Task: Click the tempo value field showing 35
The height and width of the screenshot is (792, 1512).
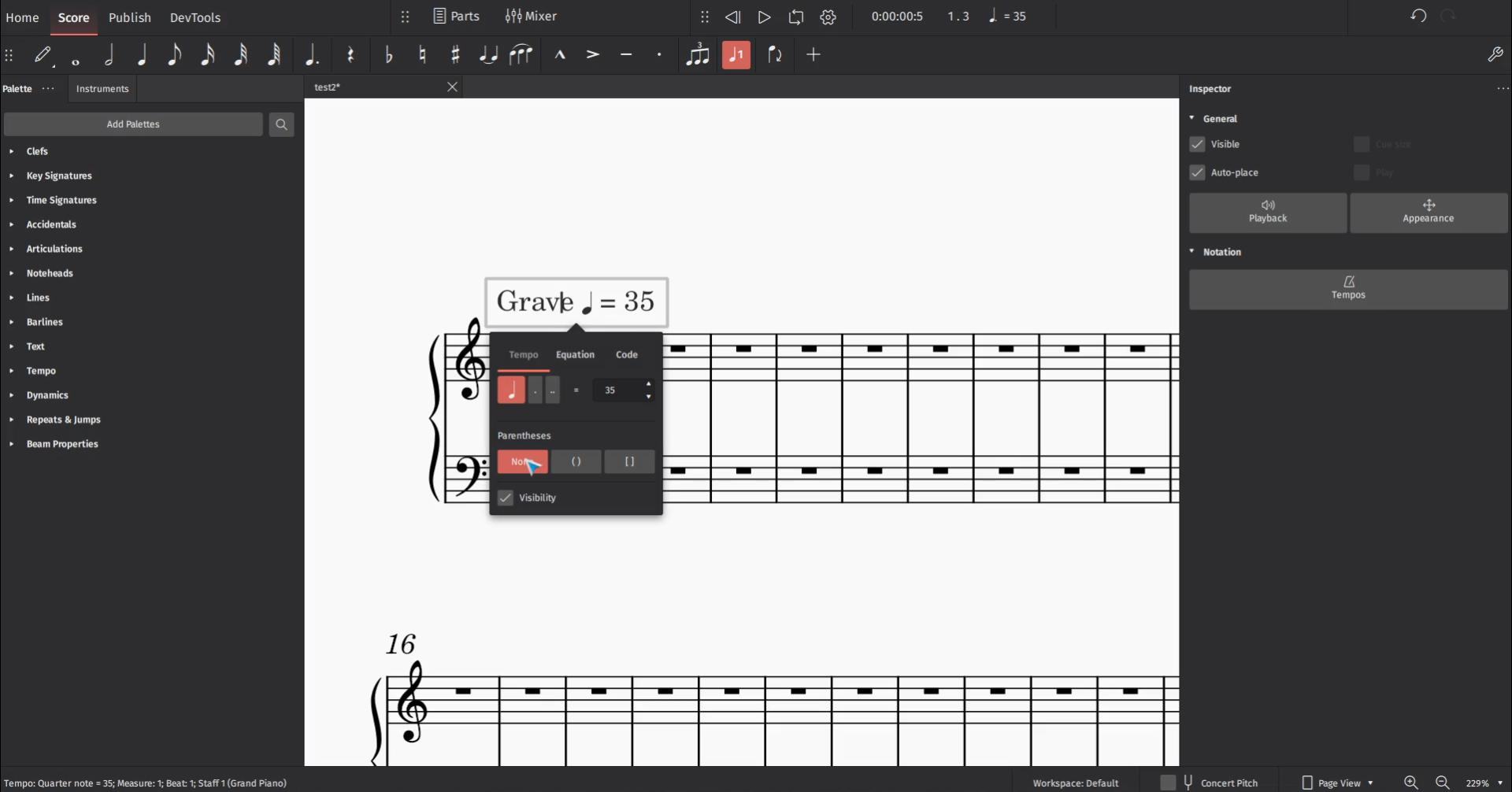Action: pyautogui.click(x=617, y=390)
